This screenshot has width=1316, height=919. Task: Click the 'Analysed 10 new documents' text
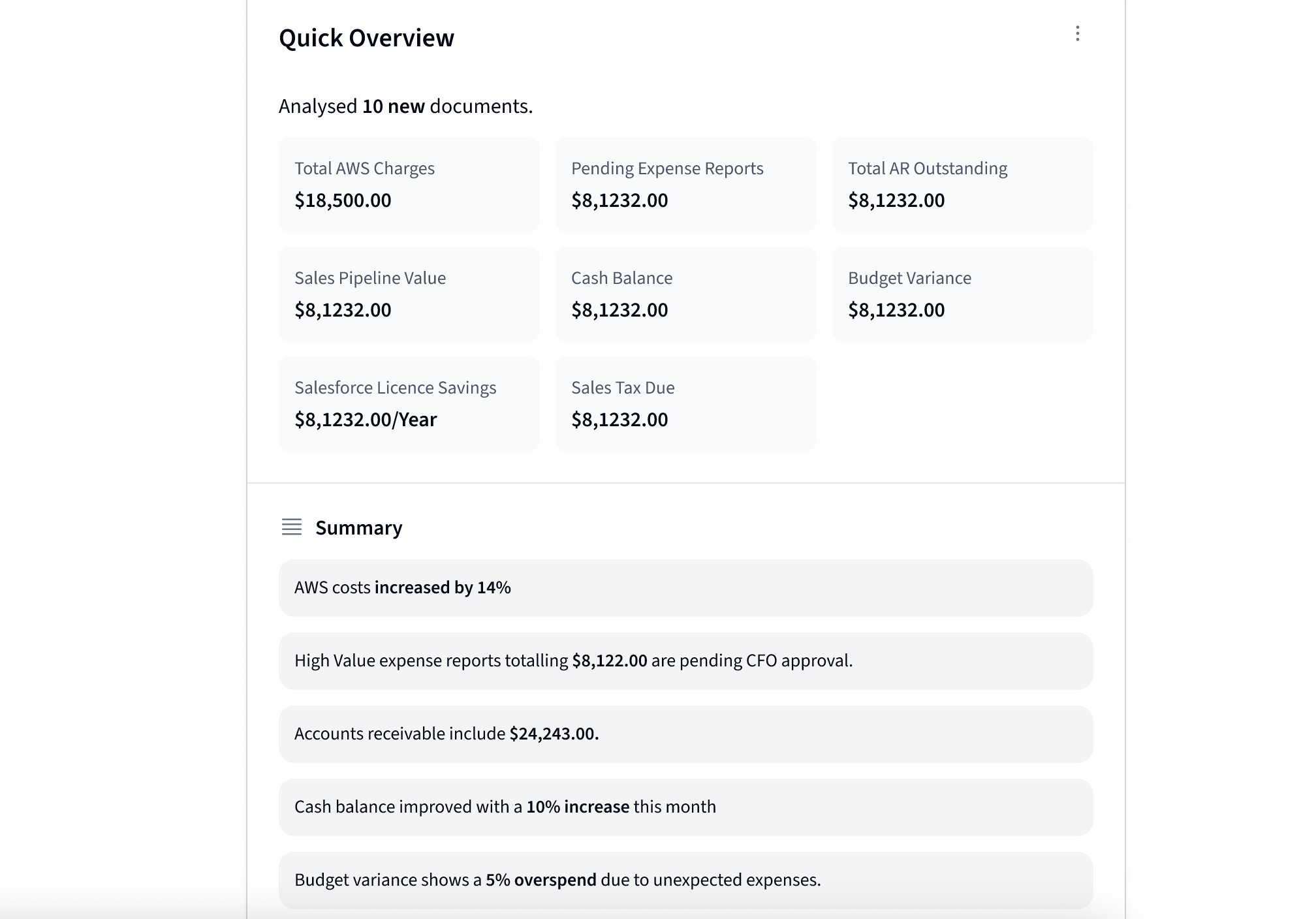tap(406, 106)
